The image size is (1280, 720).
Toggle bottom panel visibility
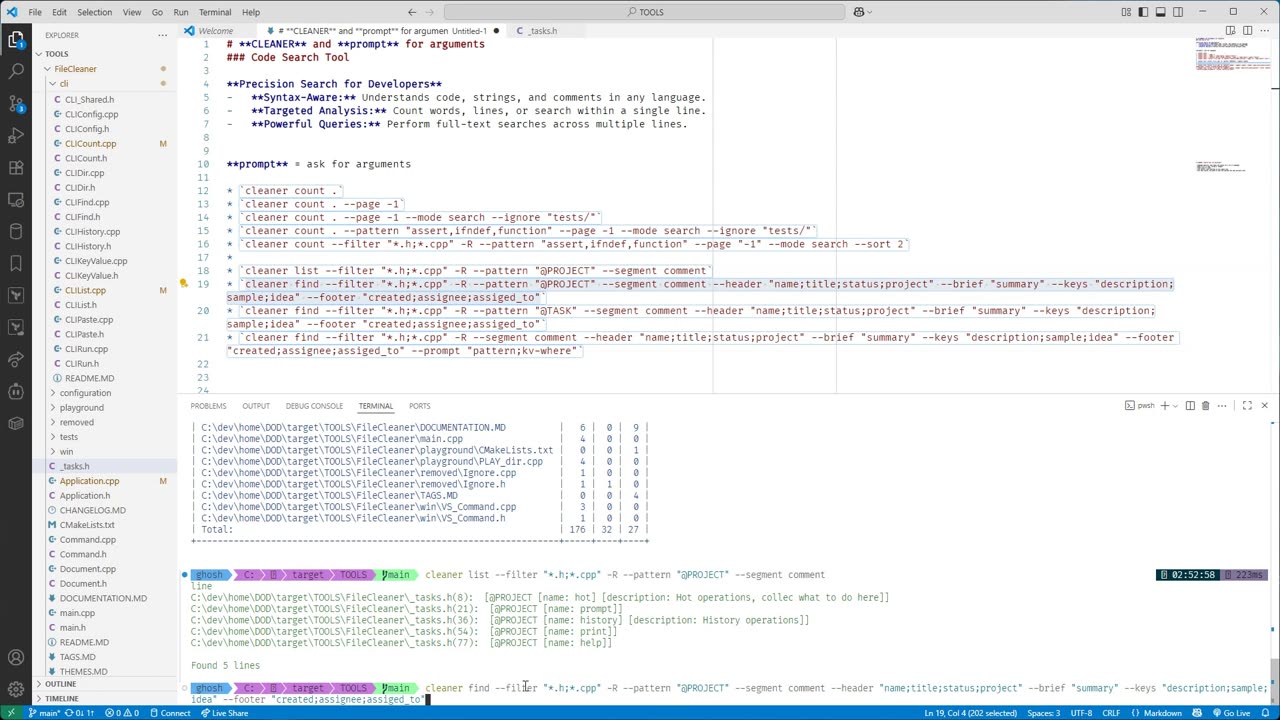1160,12
